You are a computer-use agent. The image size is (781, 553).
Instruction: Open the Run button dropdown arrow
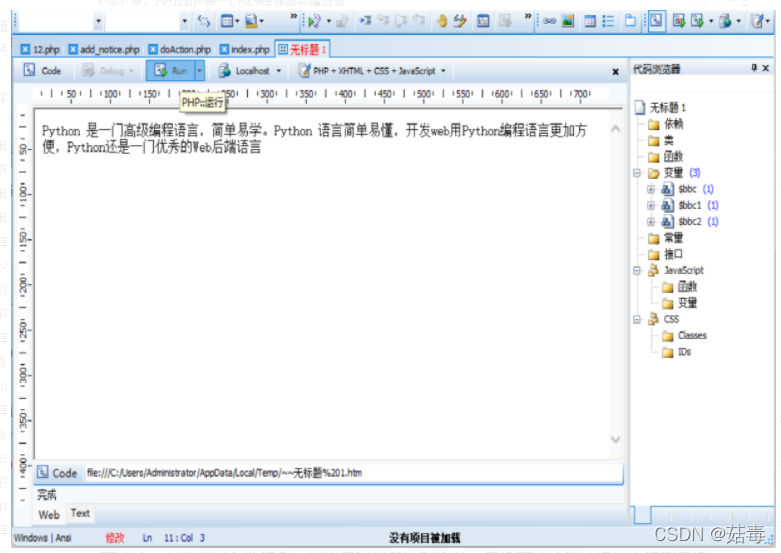point(199,71)
